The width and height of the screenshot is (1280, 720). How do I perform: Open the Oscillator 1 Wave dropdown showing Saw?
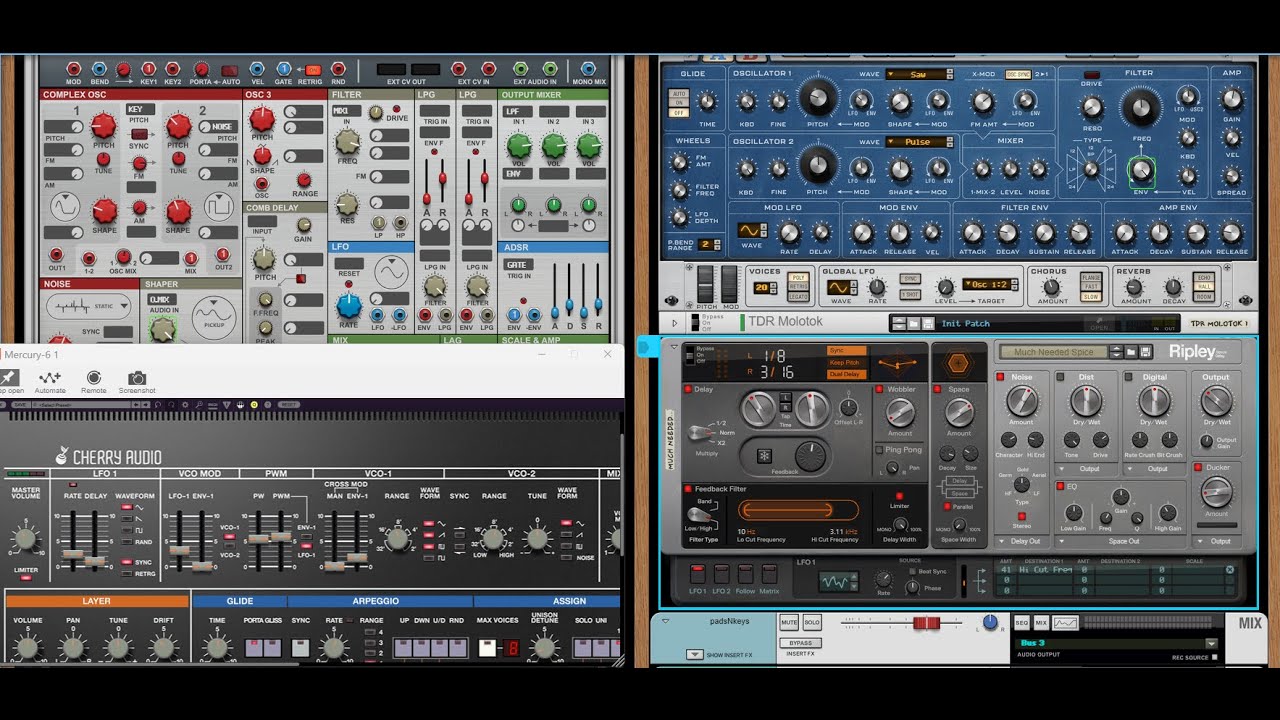point(916,75)
